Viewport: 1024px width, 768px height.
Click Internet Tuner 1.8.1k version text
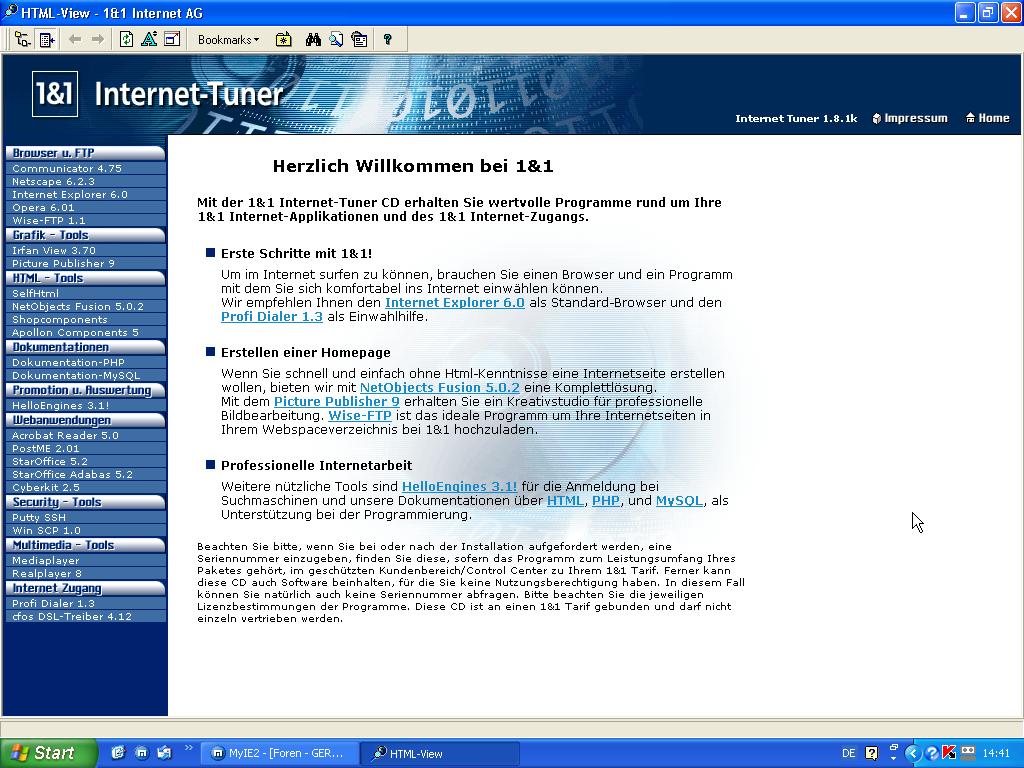pyautogui.click(x=796, y=118)
